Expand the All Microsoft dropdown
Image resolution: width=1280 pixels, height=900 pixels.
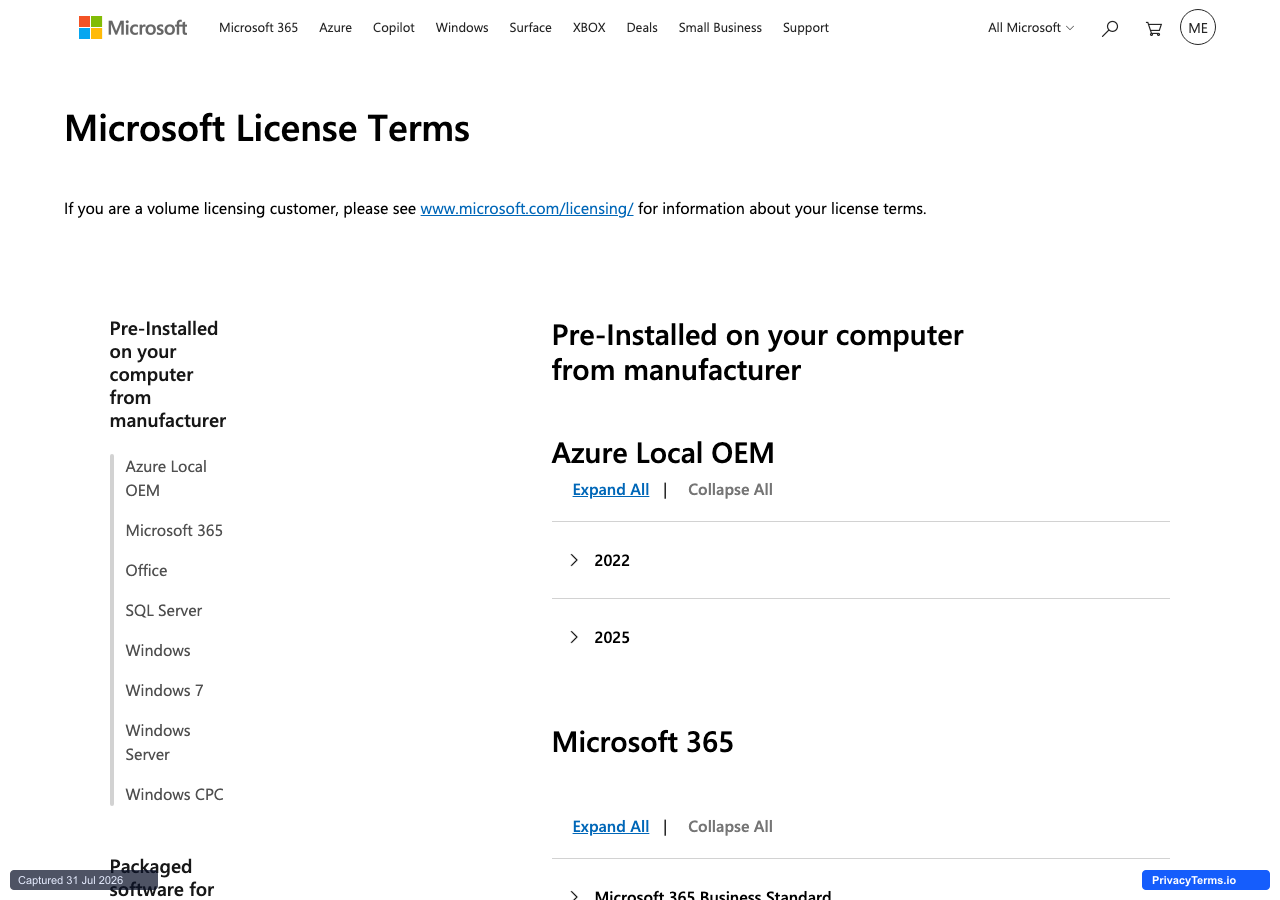(1031, 28)
